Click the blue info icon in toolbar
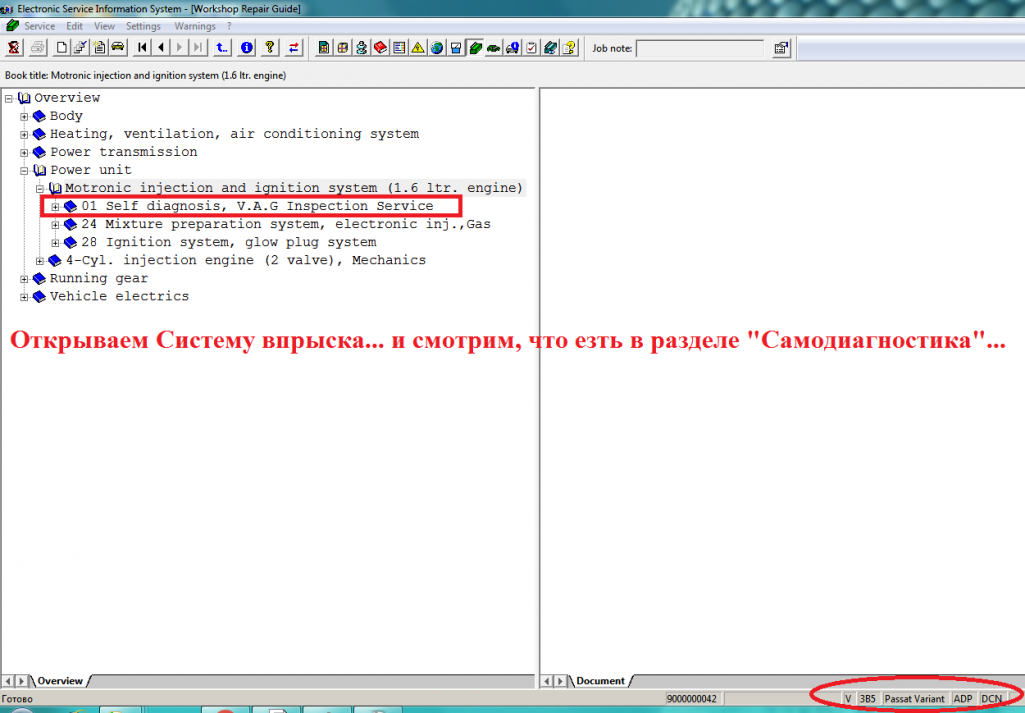 tap(246, 47)
